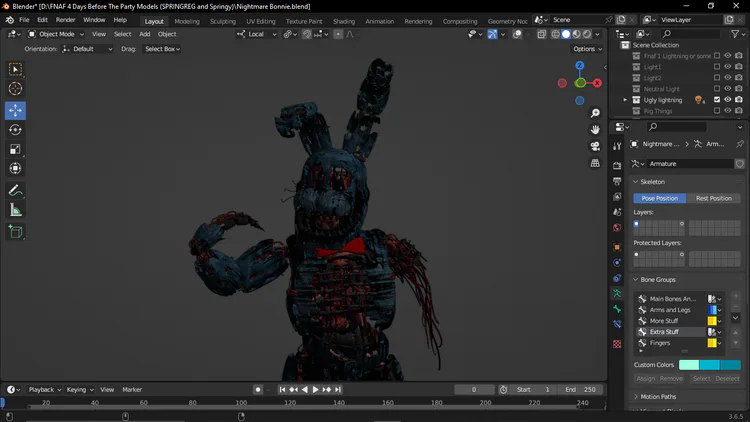Select the 3D Cursor tool
The width and height of the screenshot is (750, 422).
[x=15, y=89]
